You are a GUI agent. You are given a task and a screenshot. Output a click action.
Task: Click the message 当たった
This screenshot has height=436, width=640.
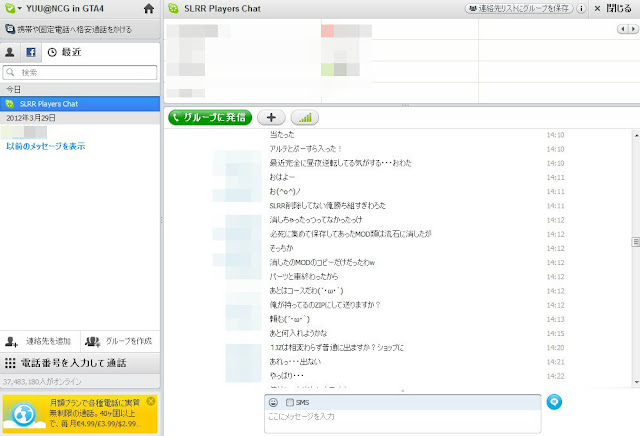coord(282,135)
